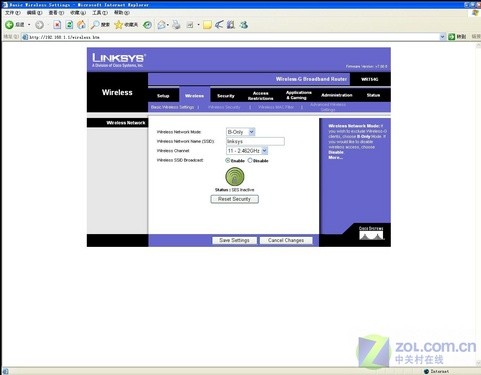Image resolution: width=481 pixels, height=375 pixels.
Task: Click the toolbar icon left of Messenger icon
Action: (231, 24)
